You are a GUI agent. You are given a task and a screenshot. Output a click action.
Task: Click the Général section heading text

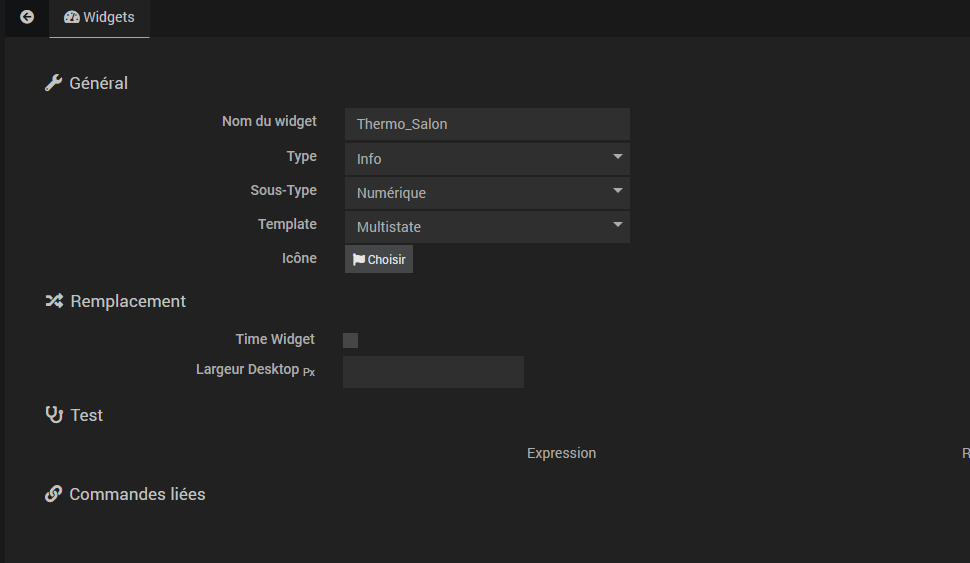[98, 83]
